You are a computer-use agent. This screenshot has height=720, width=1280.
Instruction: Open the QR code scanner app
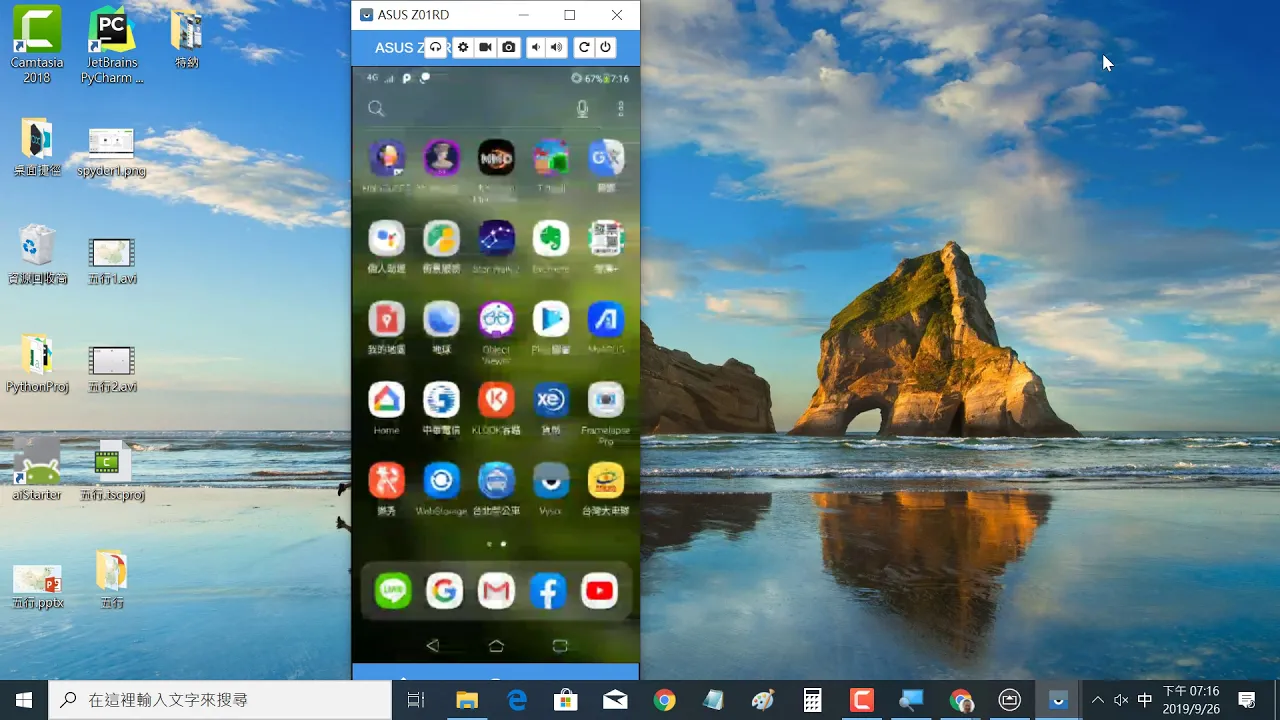tap(606, 239)
